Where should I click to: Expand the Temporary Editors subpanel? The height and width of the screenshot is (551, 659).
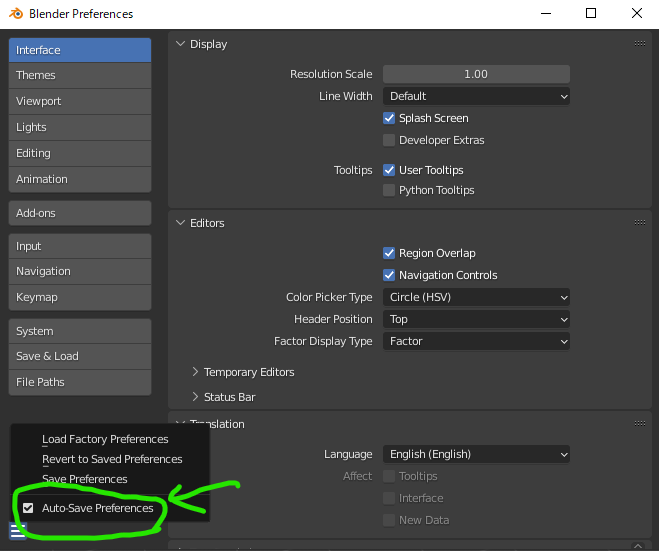[195, 372]
